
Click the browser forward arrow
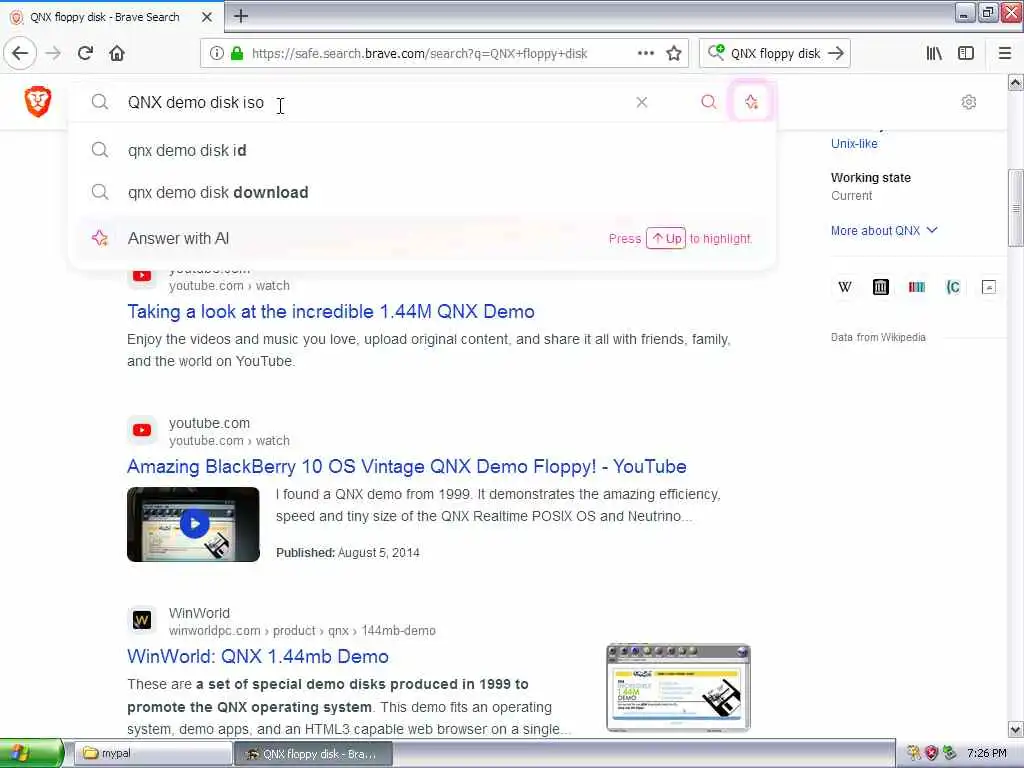54,53
